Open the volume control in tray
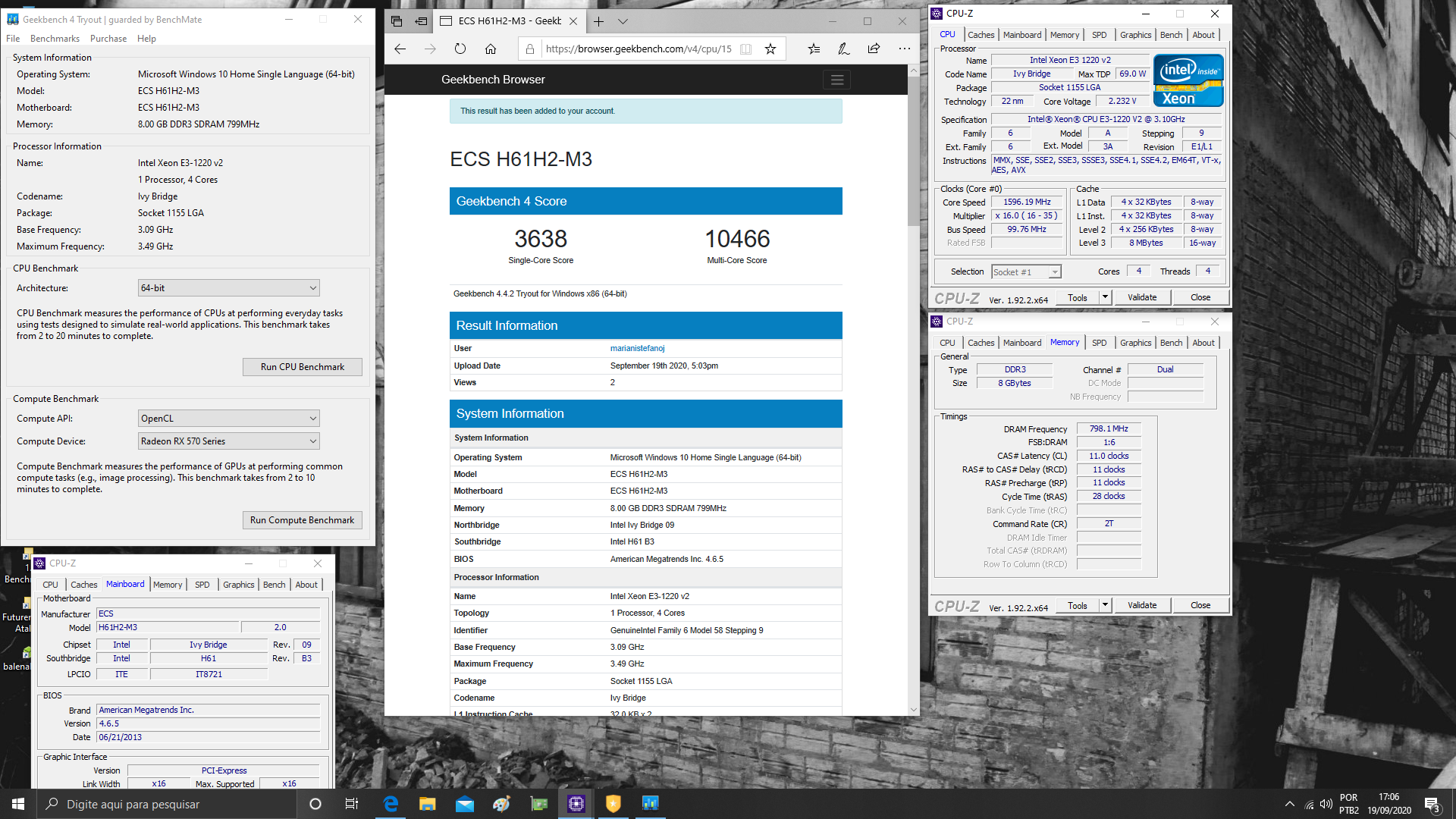Viewport: 1456px width, 819px height. pyautogui.click(x=1326, y=804)
